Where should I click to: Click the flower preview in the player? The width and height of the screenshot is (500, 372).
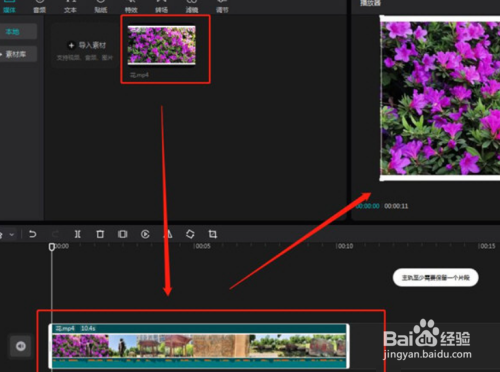(440, 98)
